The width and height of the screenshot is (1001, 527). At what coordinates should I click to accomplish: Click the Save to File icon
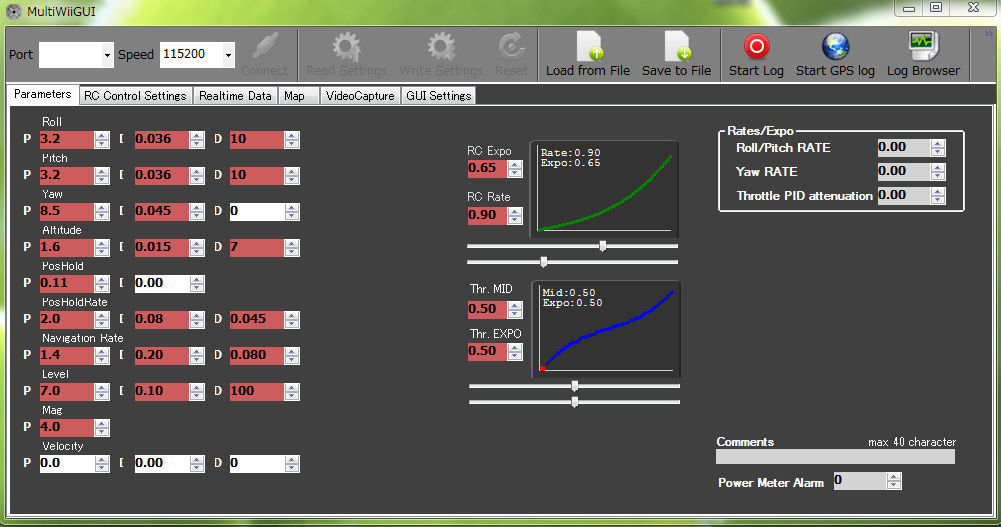[x=677, y=47]
